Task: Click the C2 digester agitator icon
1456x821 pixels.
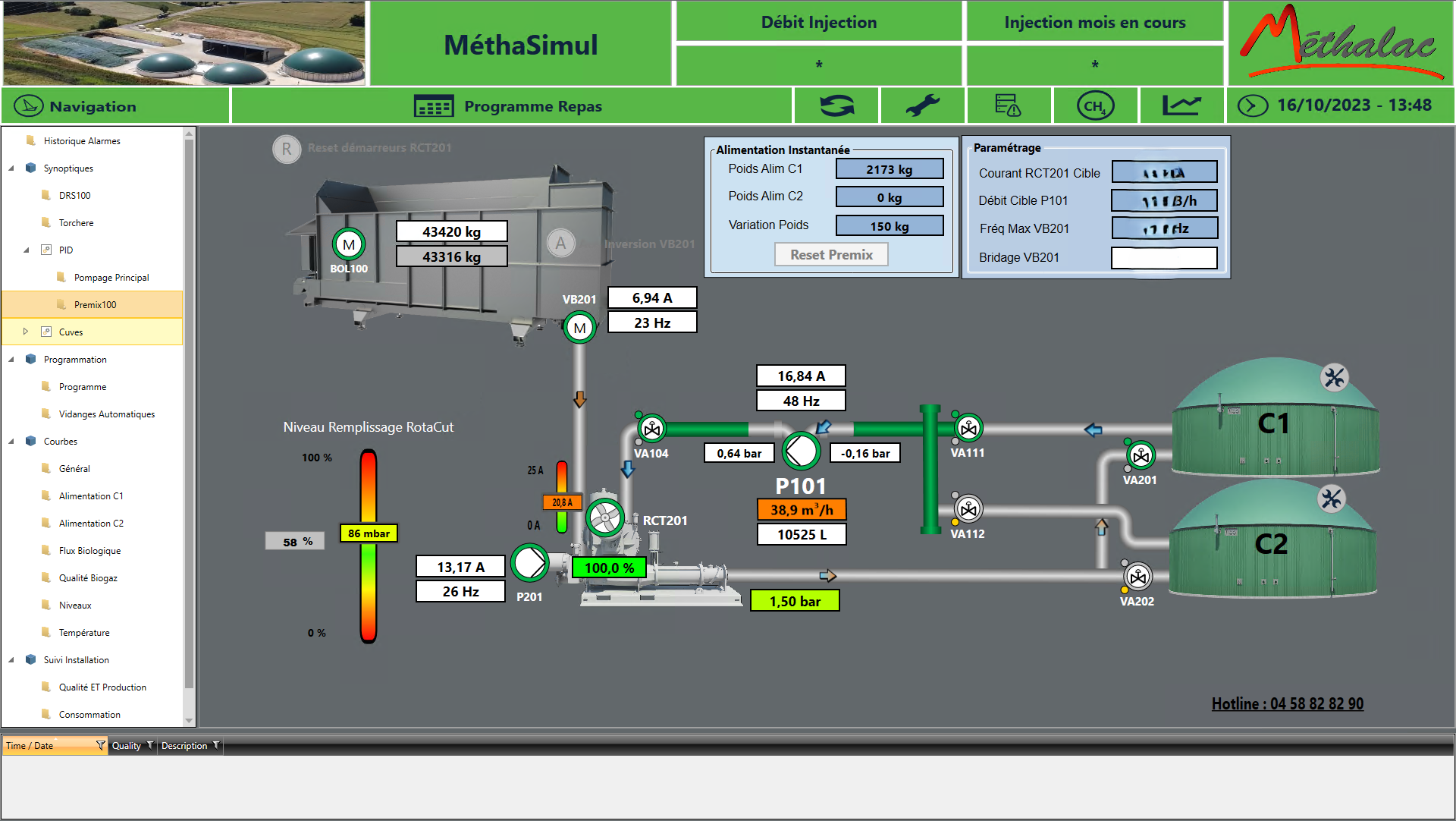Action: tap(1332, 499)
